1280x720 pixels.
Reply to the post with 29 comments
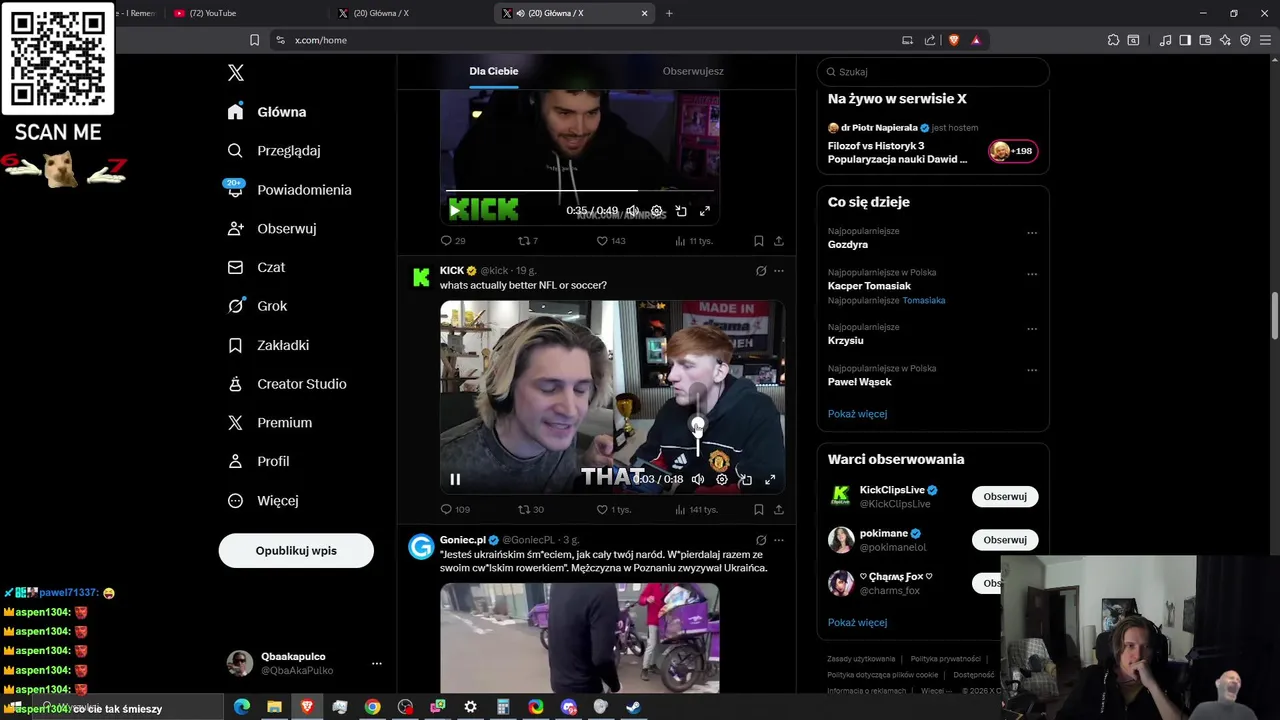(453, 241)
